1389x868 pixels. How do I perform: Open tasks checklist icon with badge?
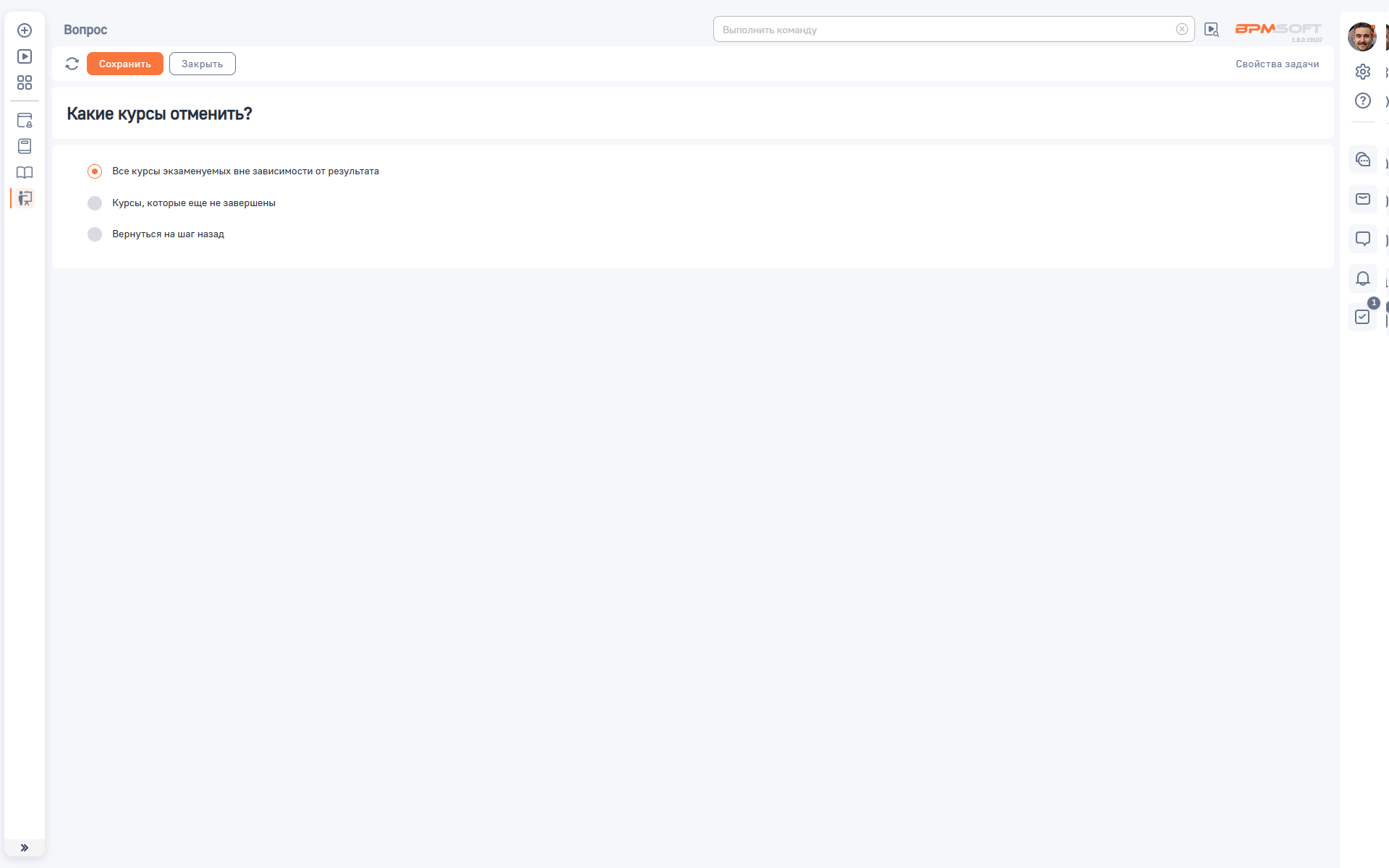(x=1362, y=317)
